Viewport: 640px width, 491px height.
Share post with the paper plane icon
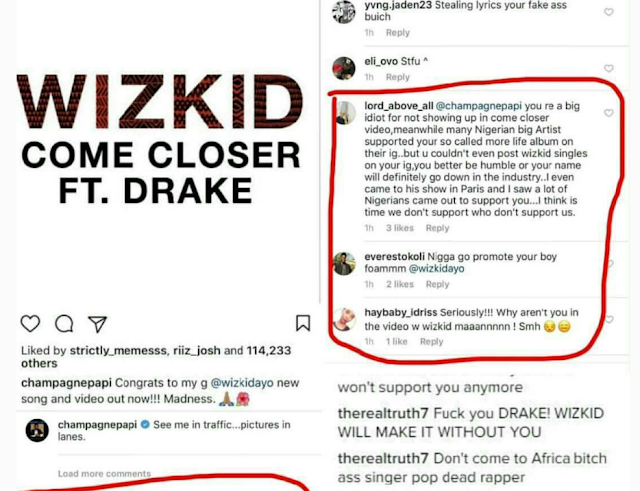click(x=98, y=324)
